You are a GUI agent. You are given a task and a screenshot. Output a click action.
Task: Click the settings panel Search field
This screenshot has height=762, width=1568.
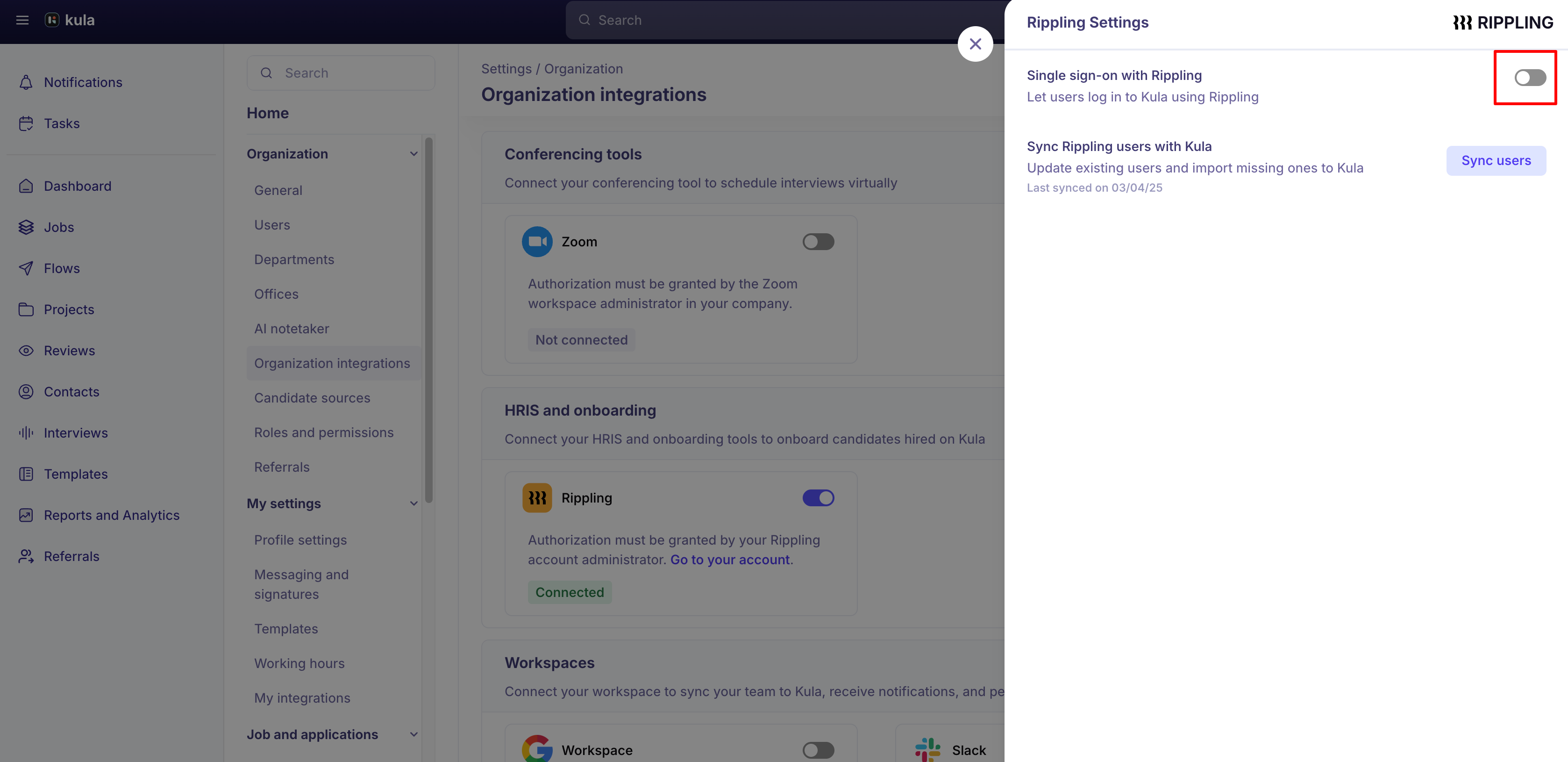[341, 72]
